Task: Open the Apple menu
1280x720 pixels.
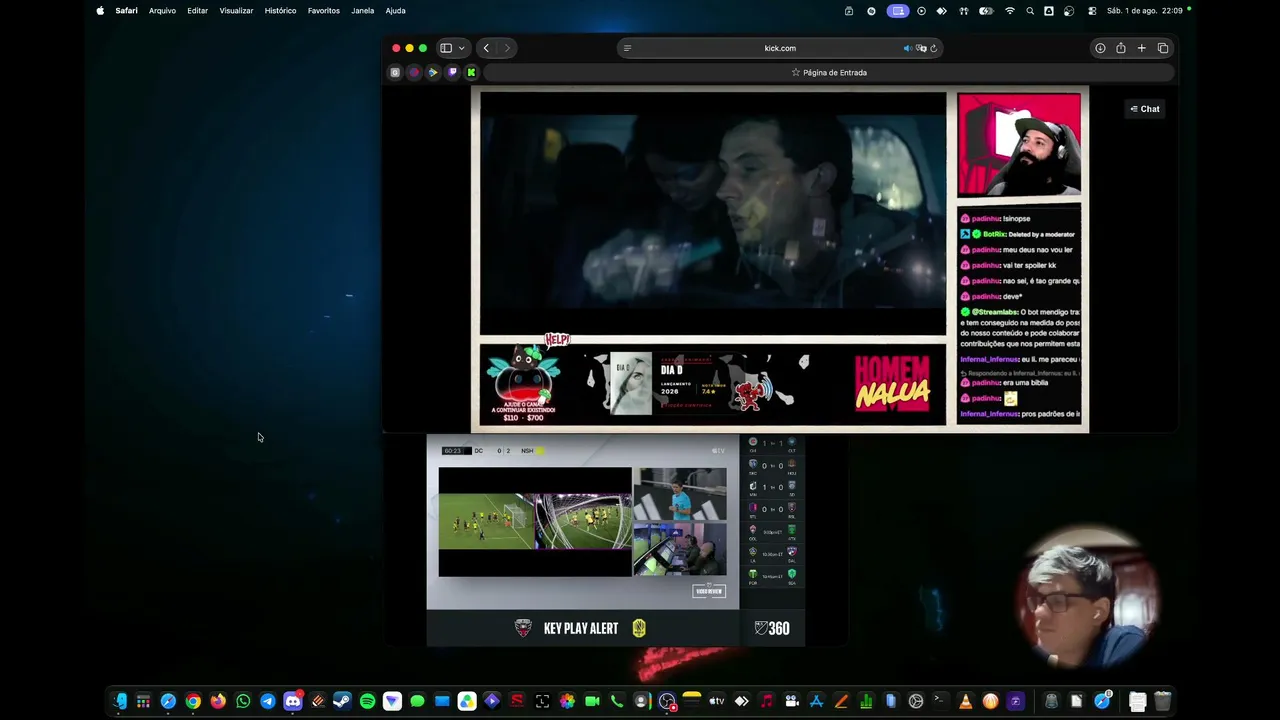Action: pos(100,11)
